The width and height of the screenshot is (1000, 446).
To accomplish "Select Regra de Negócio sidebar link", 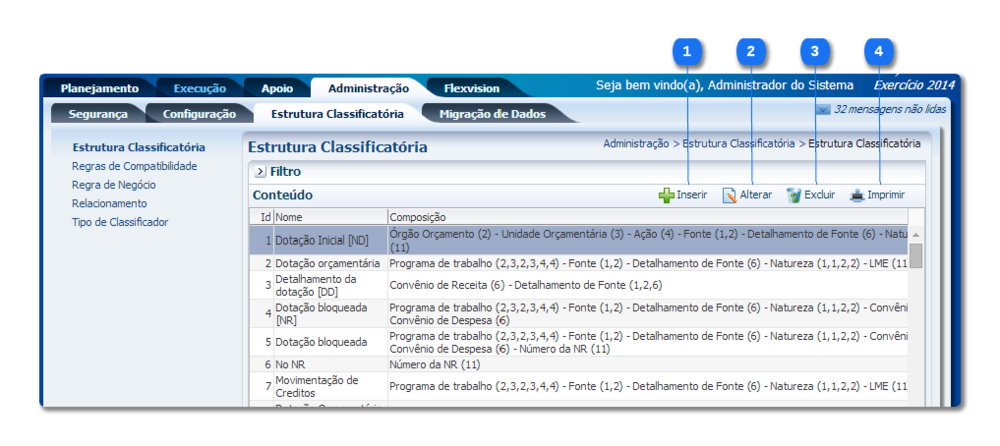I will [113, 185].
